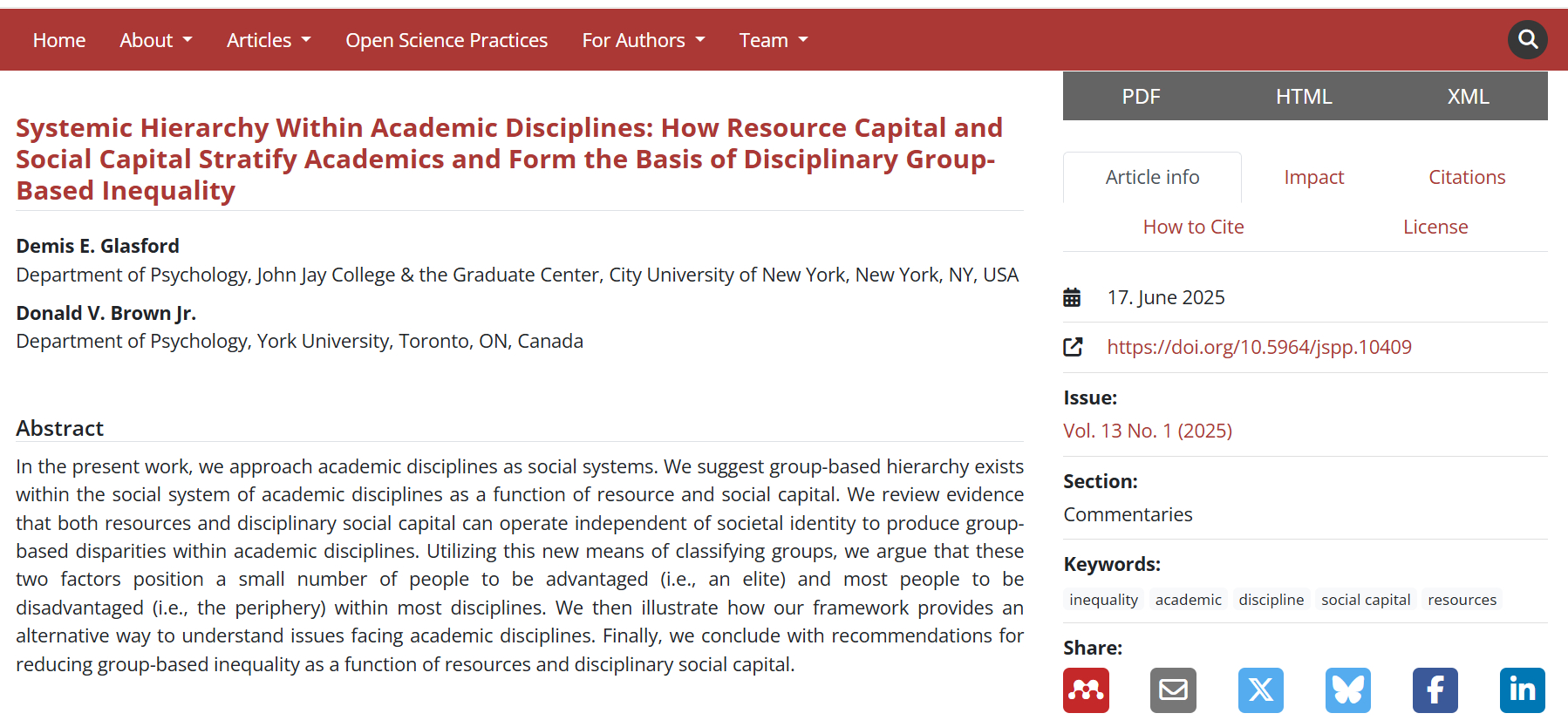Expand the About dropdown menu
Screen dimensions: 1568x727
tap(156, 40)
